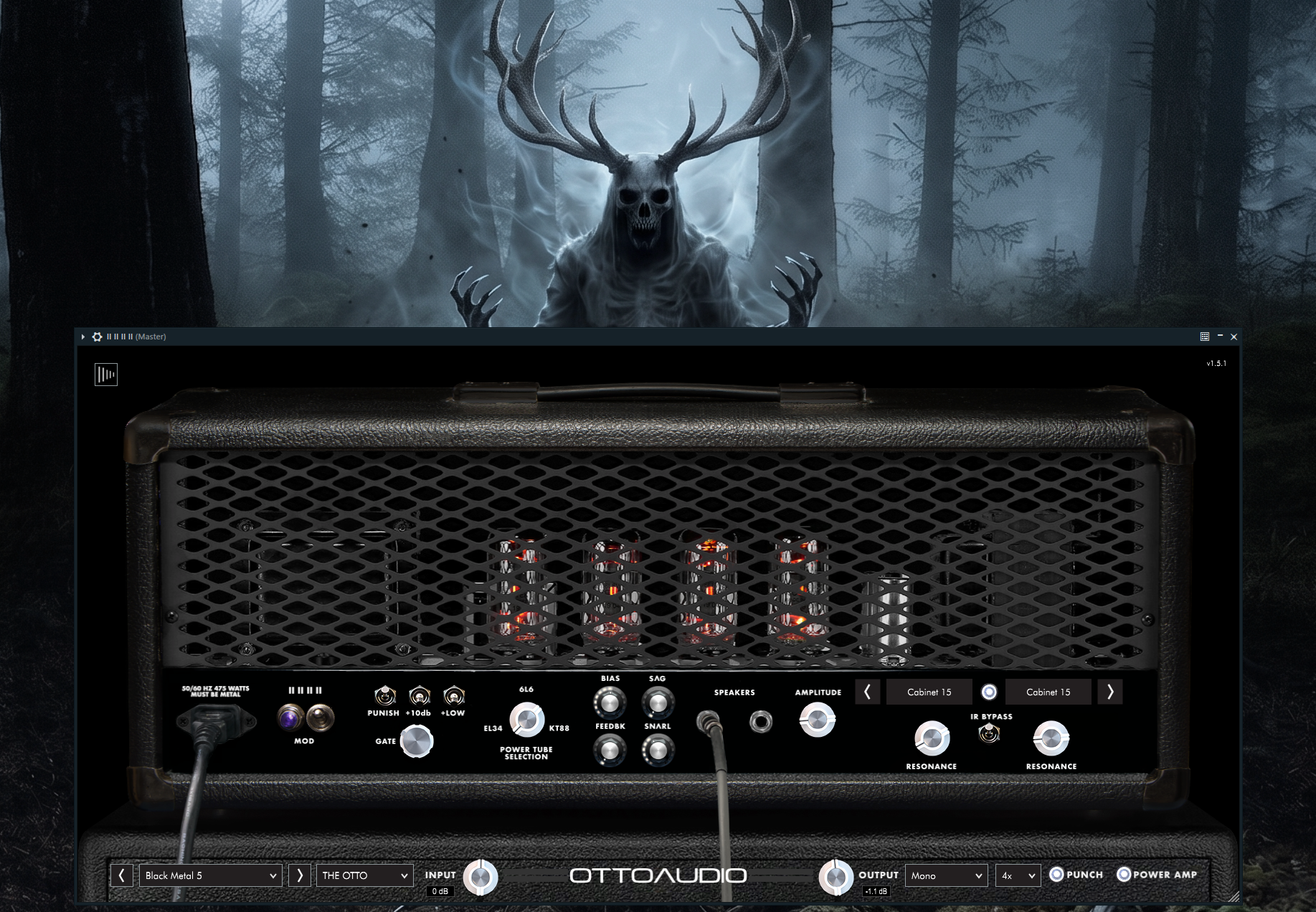Click the AMPLITUDE knob
This screenshot has width=1316, height=912.
818,720
